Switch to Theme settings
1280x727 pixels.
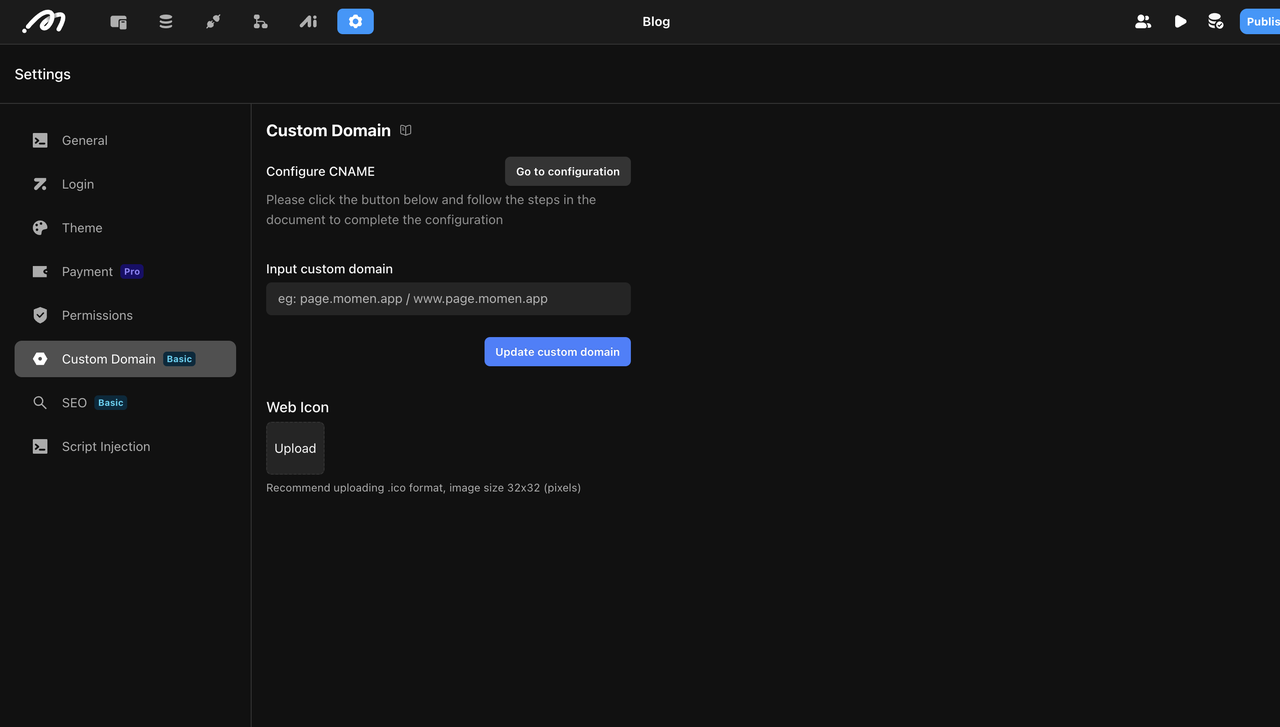pyautogui.click(x=82, y=228)
